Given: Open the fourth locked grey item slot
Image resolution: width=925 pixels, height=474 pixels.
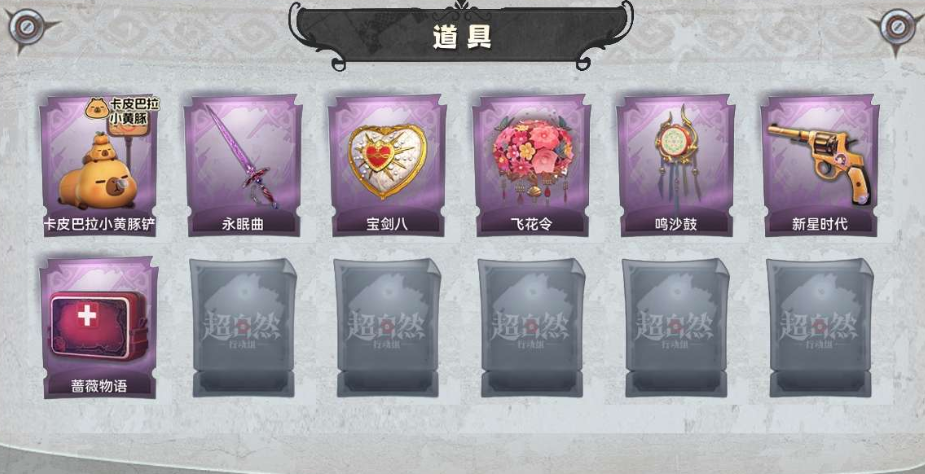Looking at the screenshot, I should pos(675,328).
